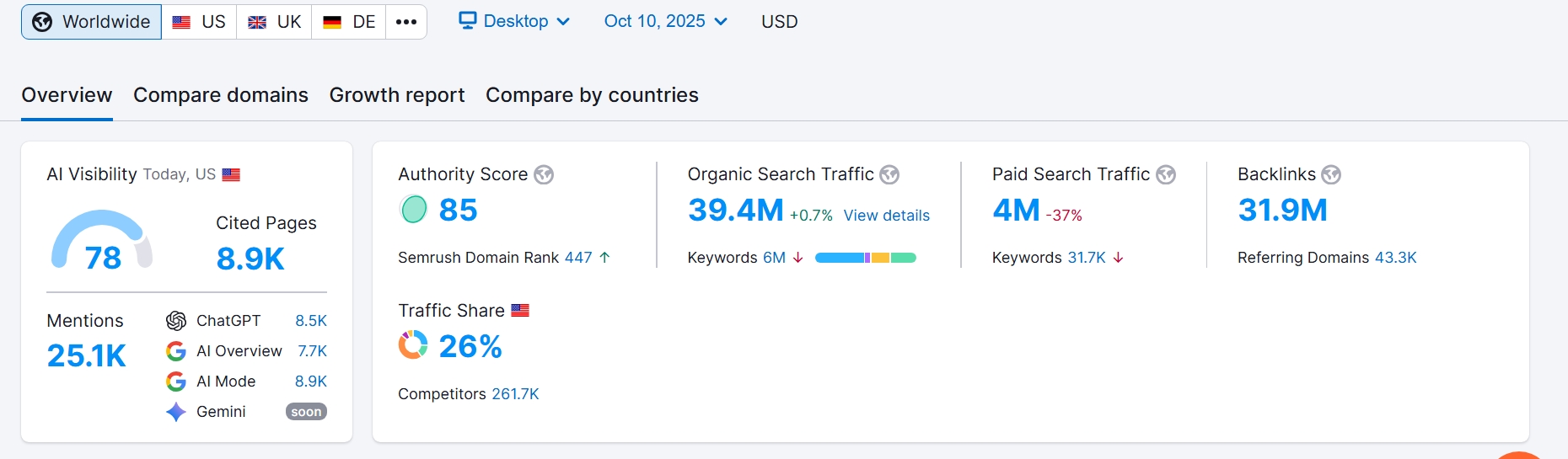Switch region to US database
Screen dimensions: 1568x459
199,22
